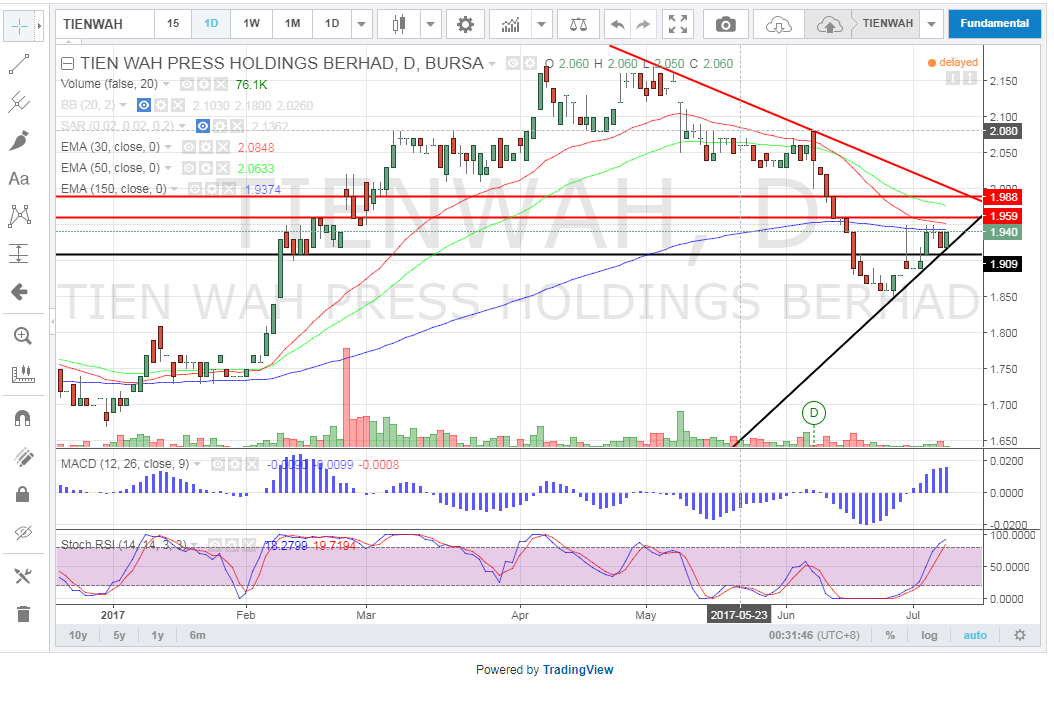The width and height of the screenshot is (1054, 716).
Task: Click the TIENWAH layout name button
Action: [x=887, y=24]
